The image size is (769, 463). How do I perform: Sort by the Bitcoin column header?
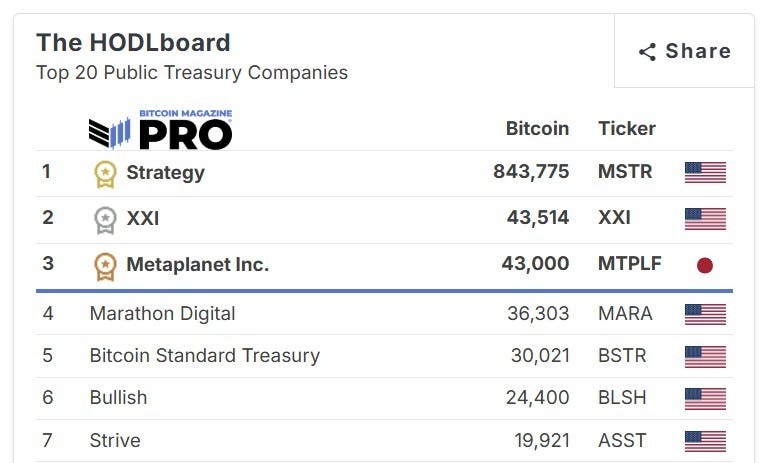tap(537, 129)
